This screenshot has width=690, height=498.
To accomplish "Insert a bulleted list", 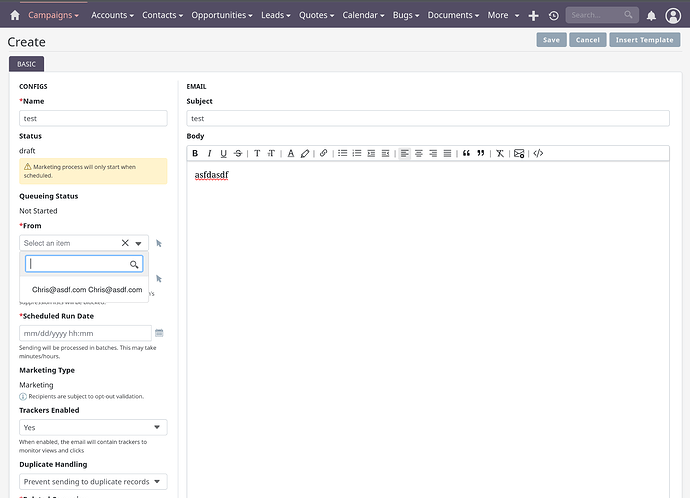I will point(342,153).
